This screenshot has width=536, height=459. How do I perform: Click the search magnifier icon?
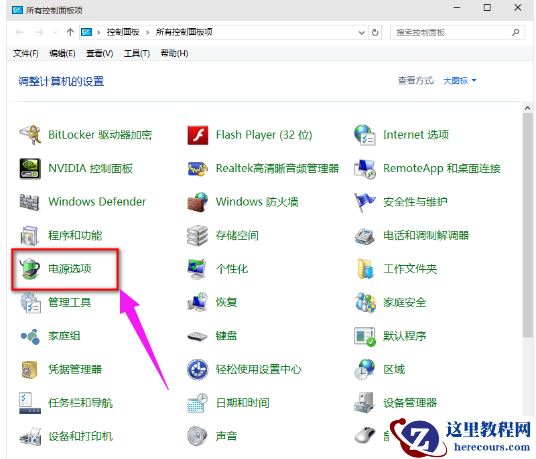click(x=515, y=32)
